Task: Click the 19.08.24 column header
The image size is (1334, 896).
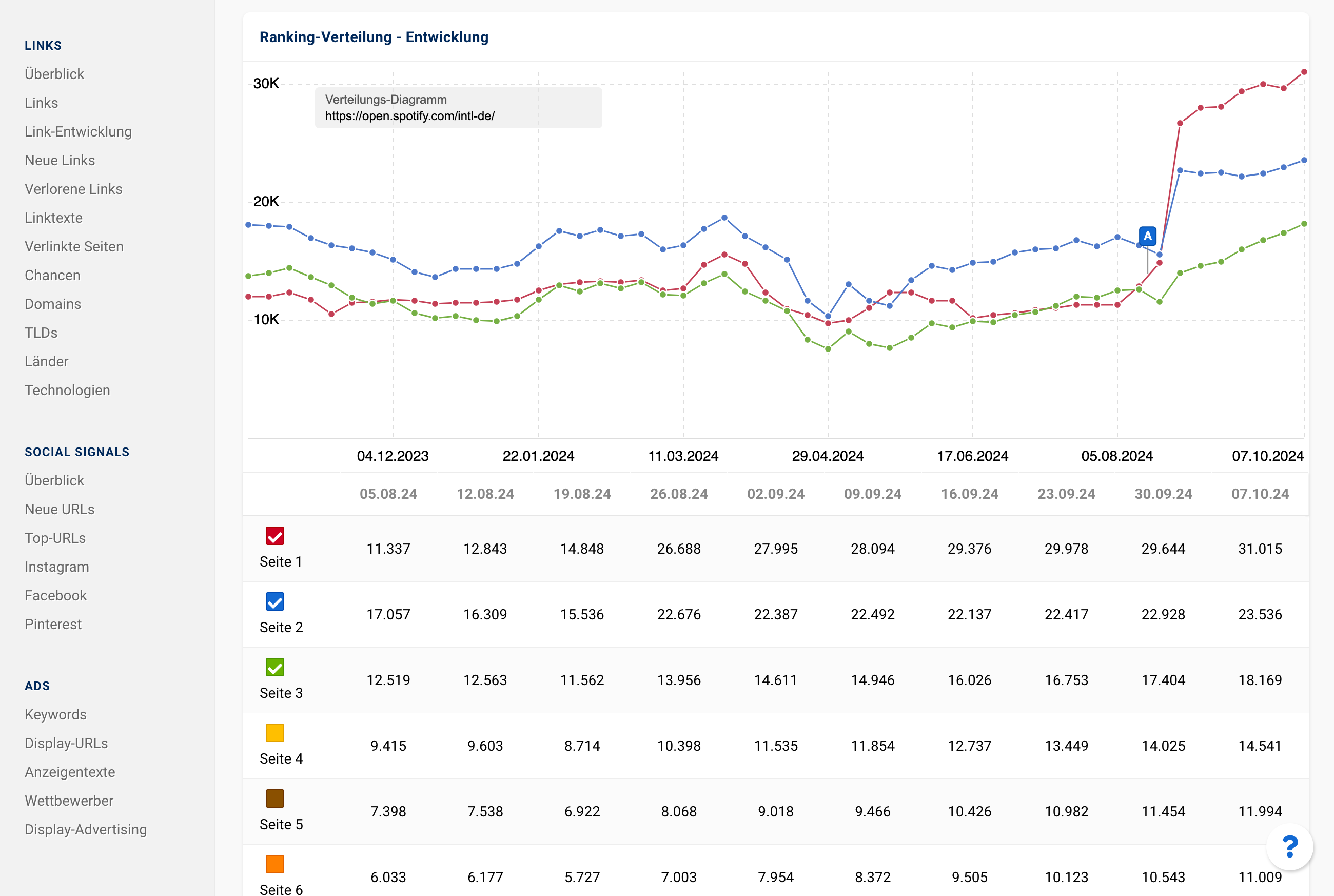Action: (582, 494)
